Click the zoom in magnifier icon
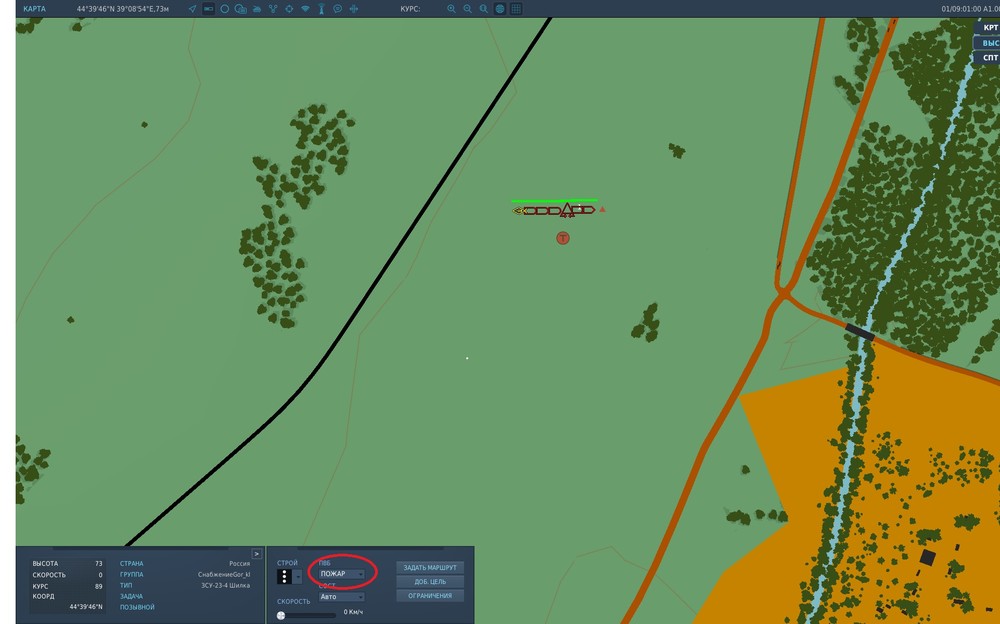 click(451, 9)
